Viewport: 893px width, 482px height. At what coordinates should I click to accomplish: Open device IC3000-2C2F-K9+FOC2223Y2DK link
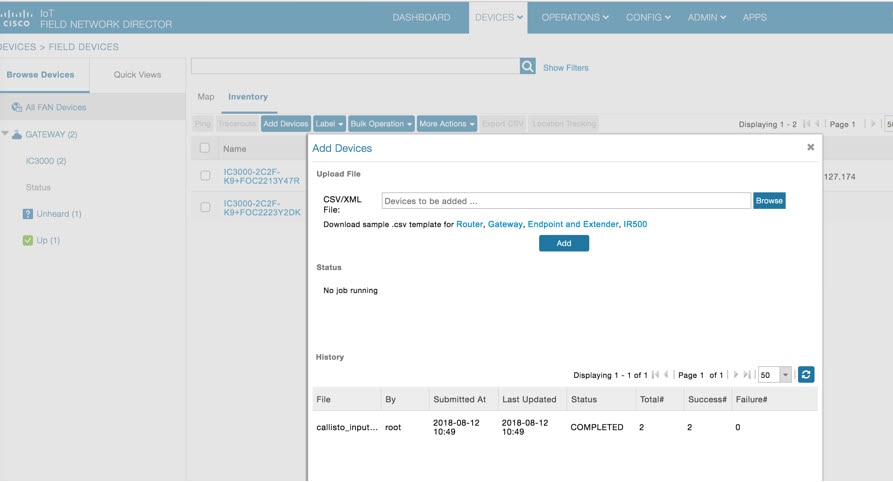point(262,207)
